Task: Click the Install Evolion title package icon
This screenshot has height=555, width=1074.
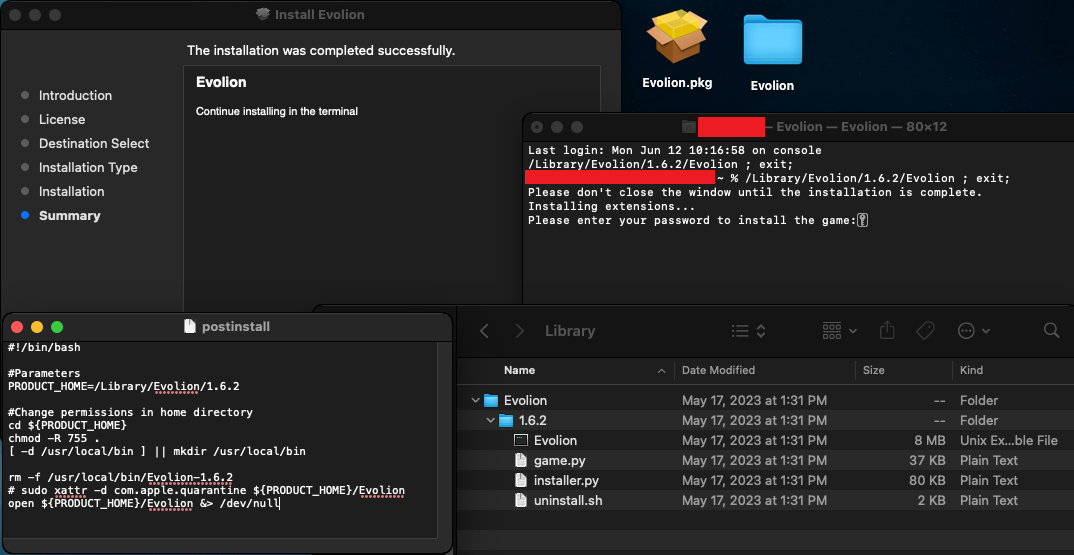Action: 263,14
